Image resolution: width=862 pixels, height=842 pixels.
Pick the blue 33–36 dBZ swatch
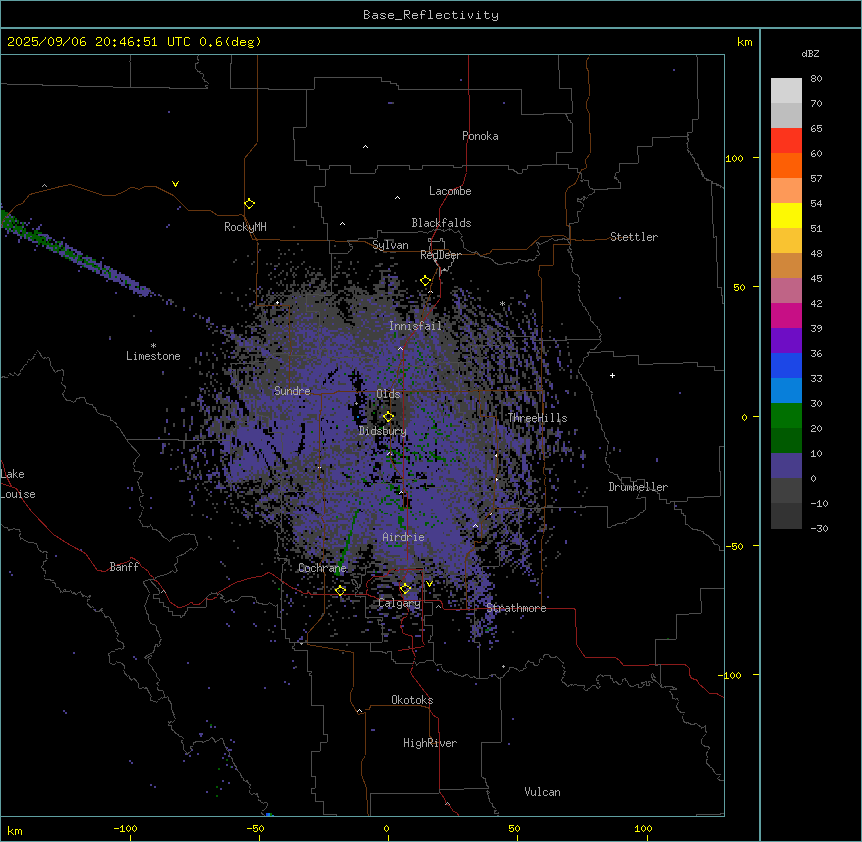(x=786, y=366)
